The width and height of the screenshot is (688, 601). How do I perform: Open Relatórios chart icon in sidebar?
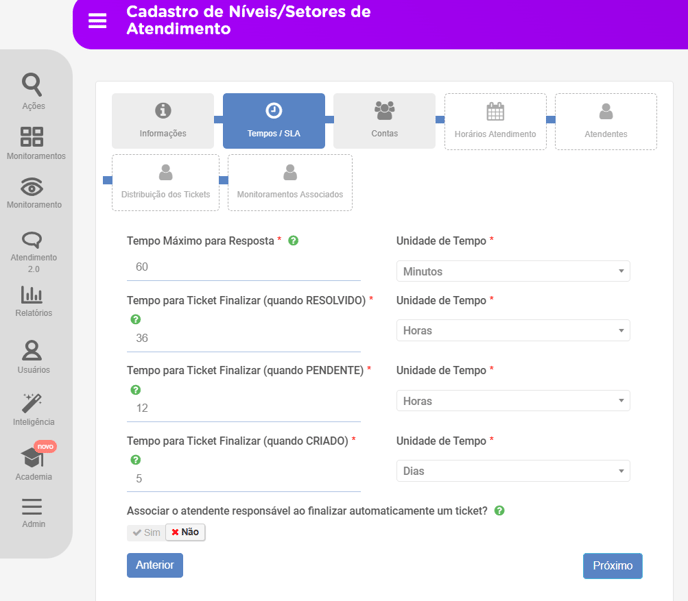pos(32,295)
